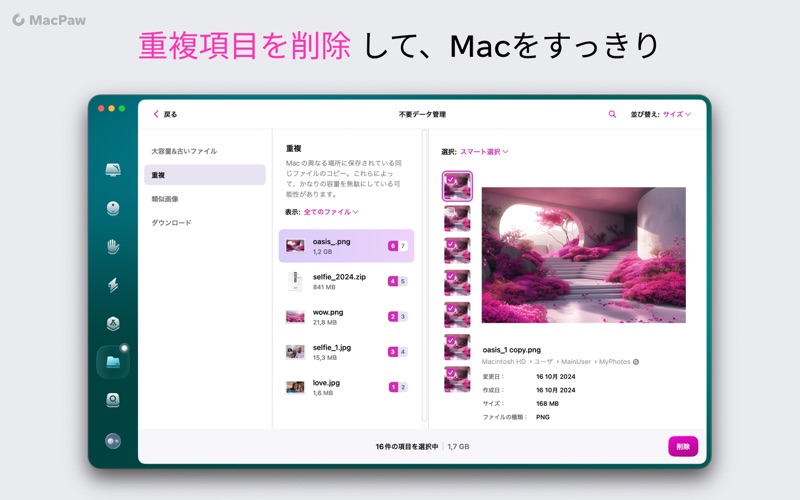Open the Applications icon in sidebar
The image size is (800, 500).
click(113, 323)
